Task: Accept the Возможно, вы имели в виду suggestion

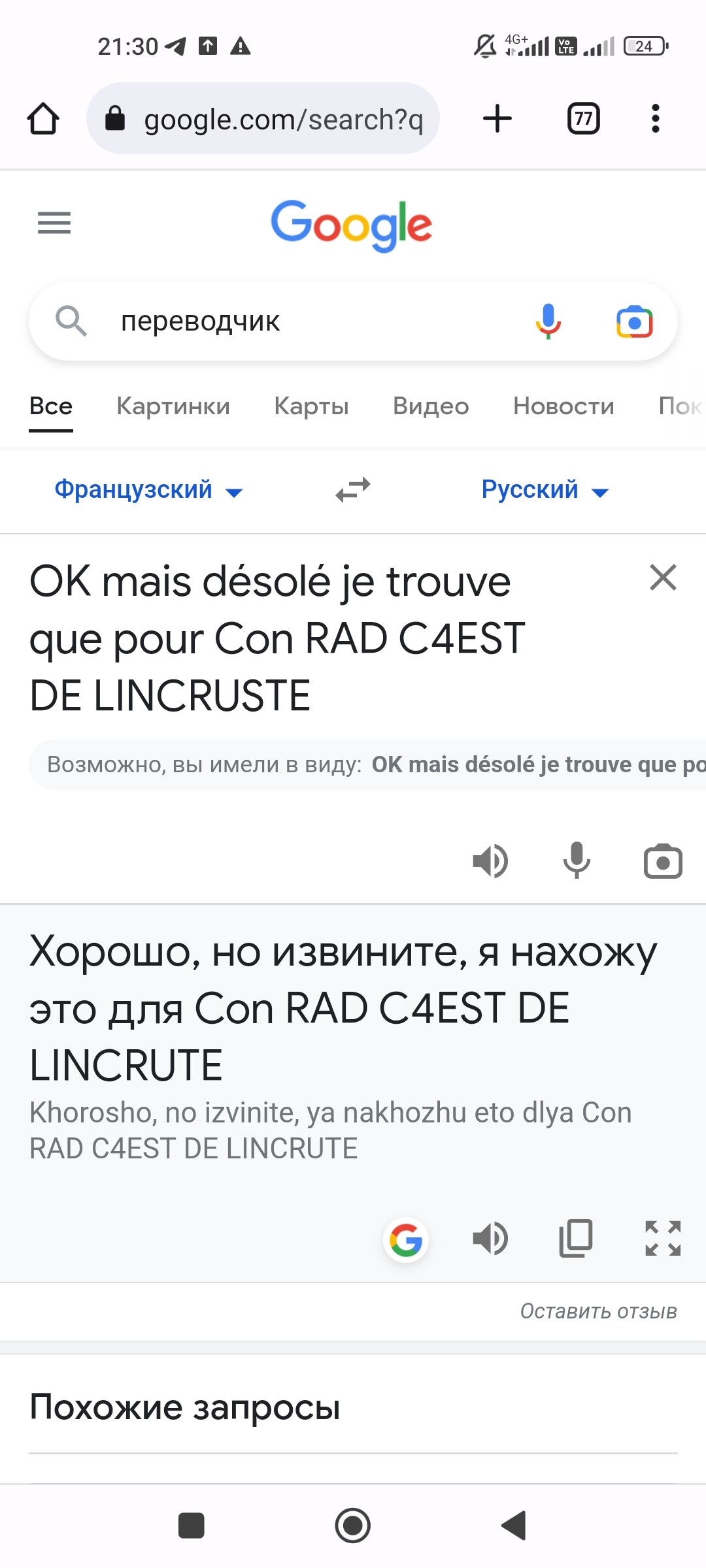Action: (539, 764)
